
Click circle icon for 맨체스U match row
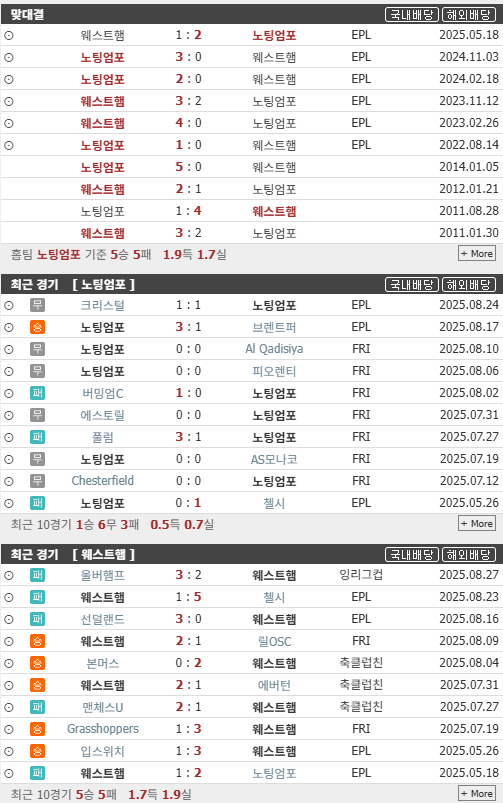click(9, 708)
